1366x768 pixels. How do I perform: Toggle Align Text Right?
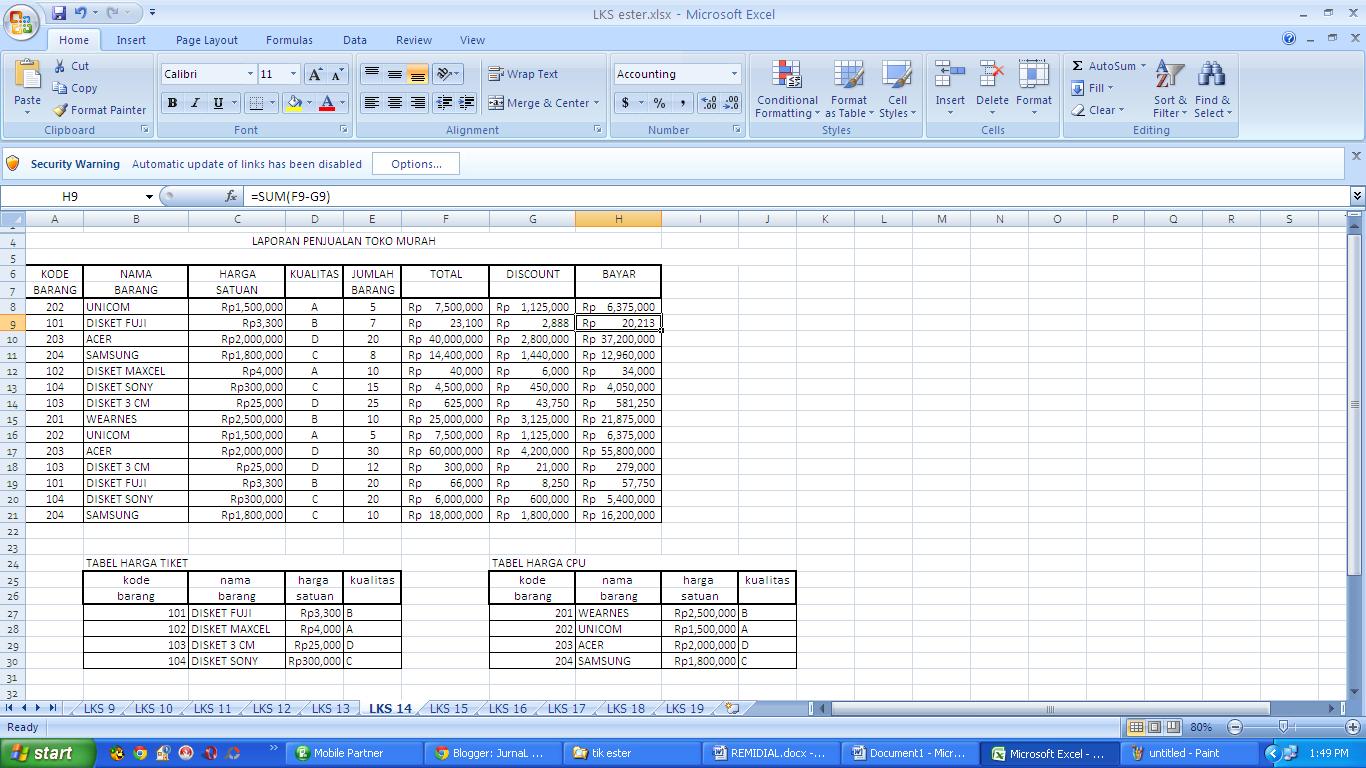pos(417,103)
